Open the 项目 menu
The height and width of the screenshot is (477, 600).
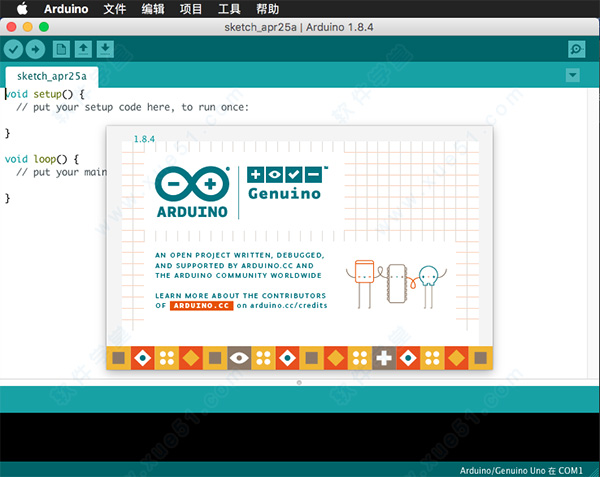coord(191,9)
